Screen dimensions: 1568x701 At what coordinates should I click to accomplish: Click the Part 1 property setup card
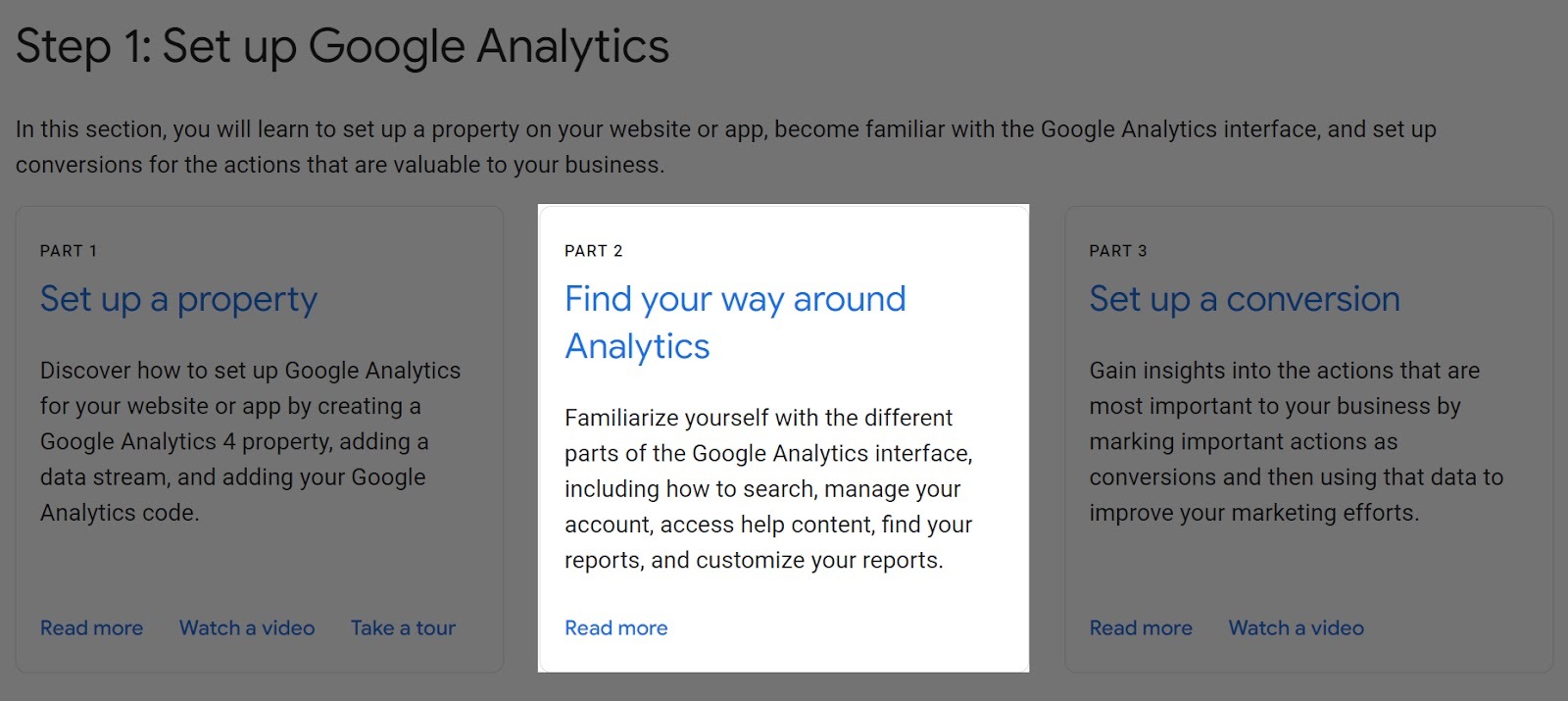pyautogui.click(x=259, y=438)
